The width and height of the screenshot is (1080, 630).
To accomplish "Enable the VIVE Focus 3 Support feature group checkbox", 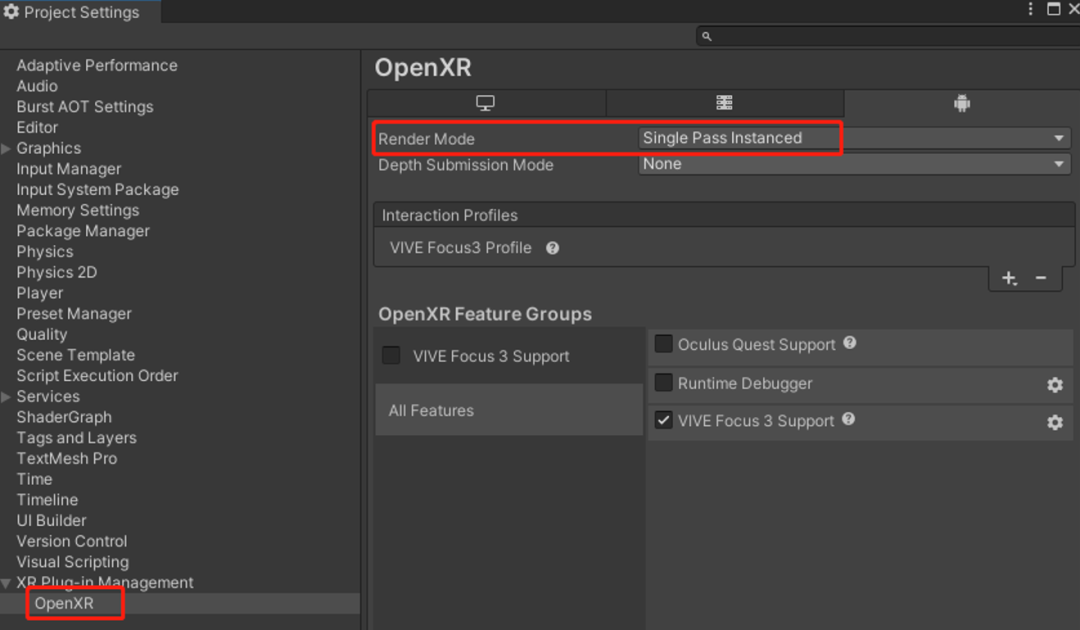I will pos(391,355).
